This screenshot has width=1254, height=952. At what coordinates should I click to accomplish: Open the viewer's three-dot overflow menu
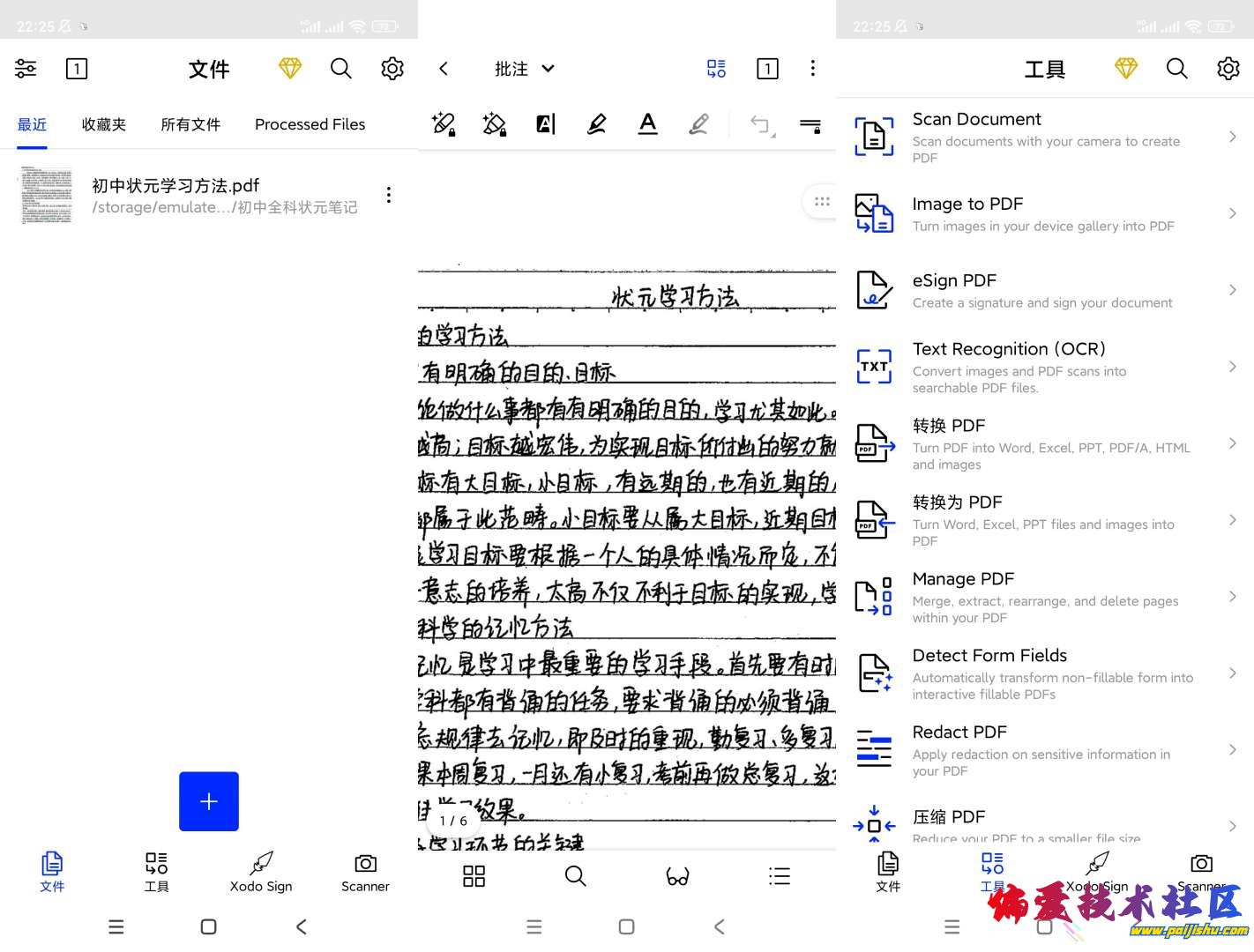click(x=812, y=69)
